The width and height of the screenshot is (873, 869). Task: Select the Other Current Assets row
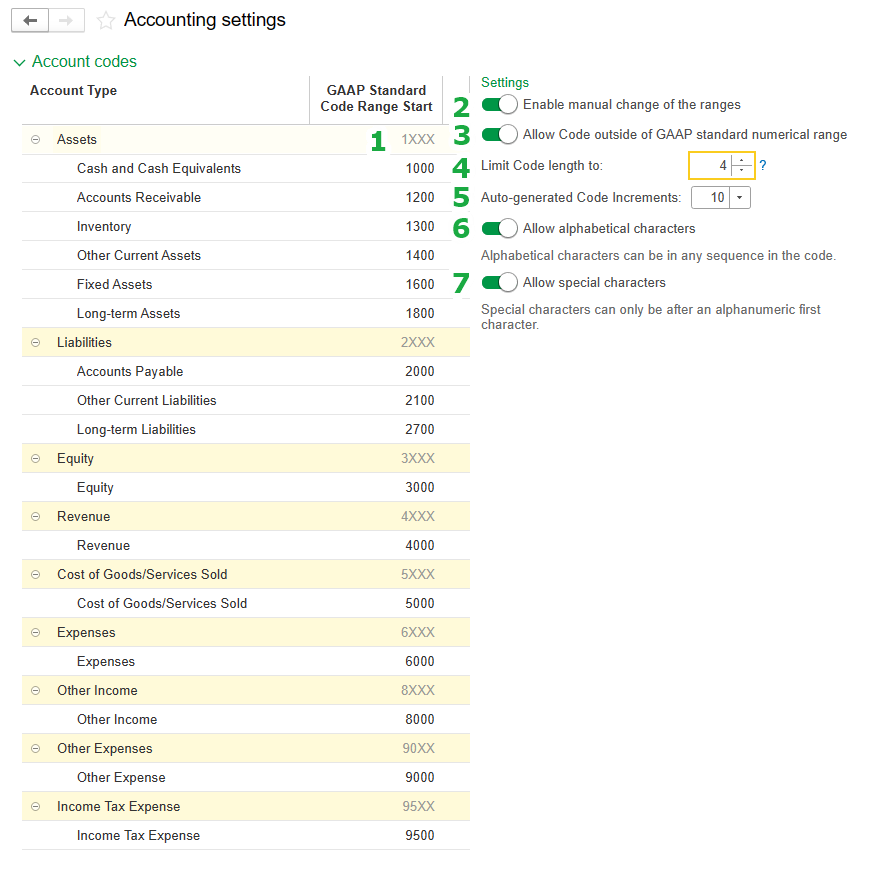tap(246, 255)
